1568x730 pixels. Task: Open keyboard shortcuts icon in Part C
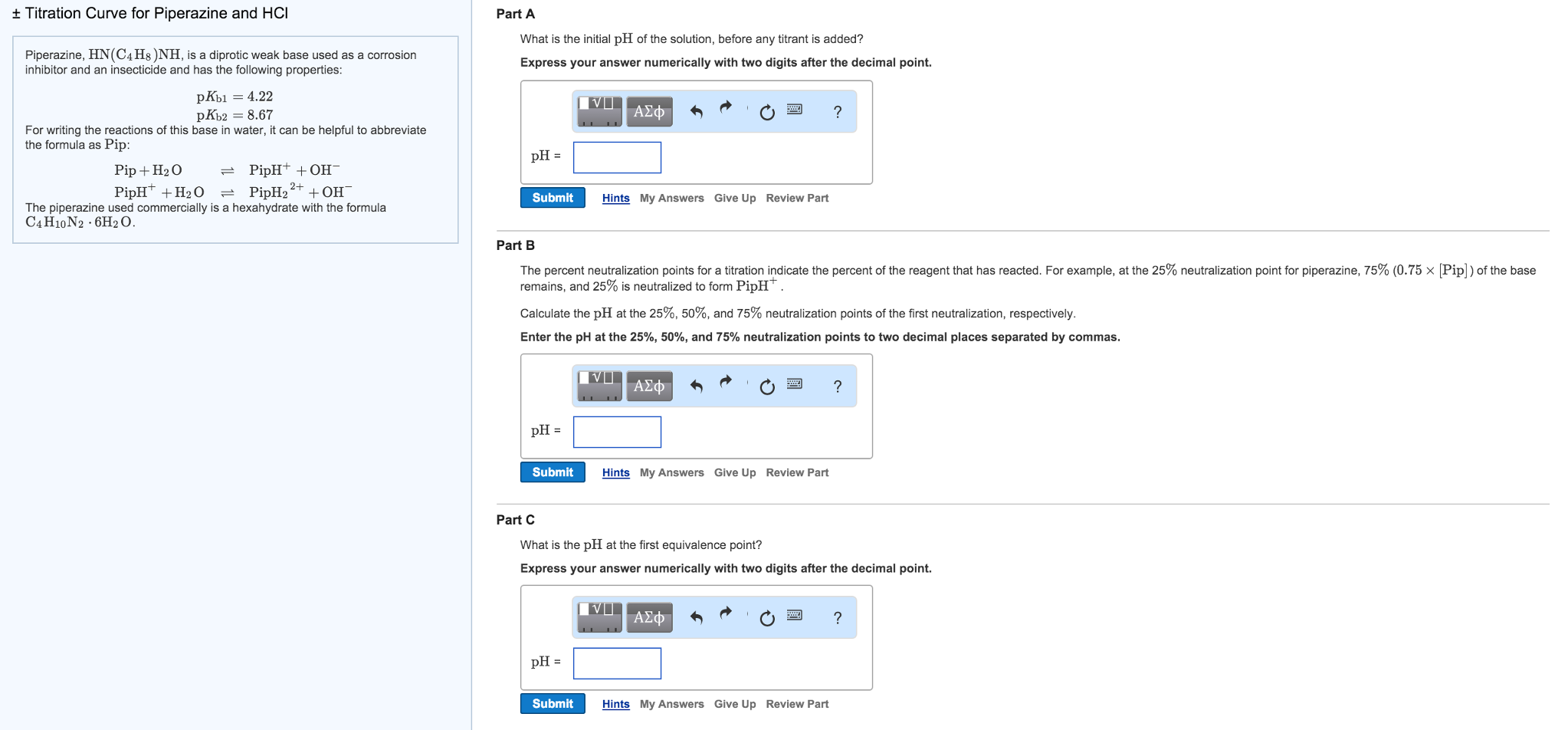(x=795, y=615)
